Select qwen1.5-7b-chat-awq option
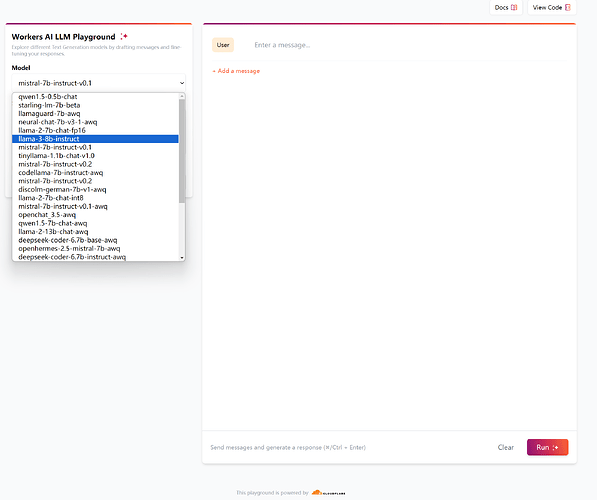 pyautogui.click(x=95, y=223)
